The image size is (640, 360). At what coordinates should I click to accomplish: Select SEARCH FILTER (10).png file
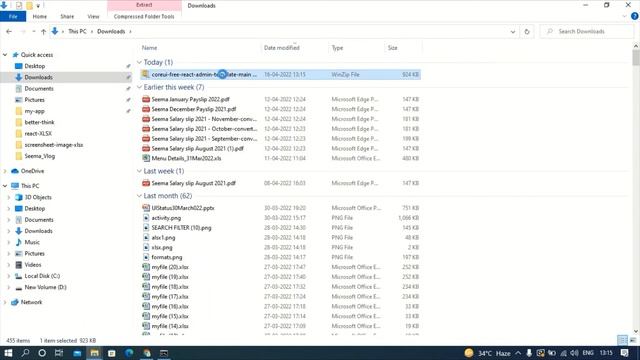tap(181, 228)
